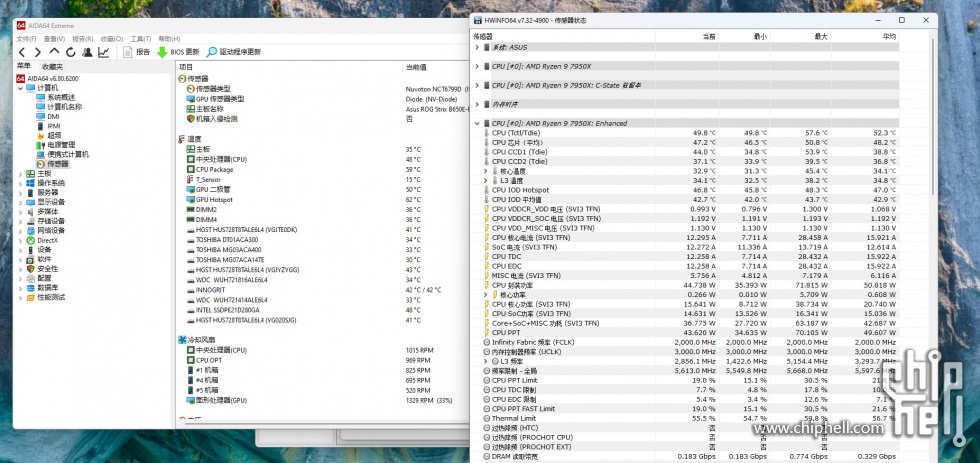
Task: Open the 报告(R) menu in AIDA64
Action: tap(83, 39)
